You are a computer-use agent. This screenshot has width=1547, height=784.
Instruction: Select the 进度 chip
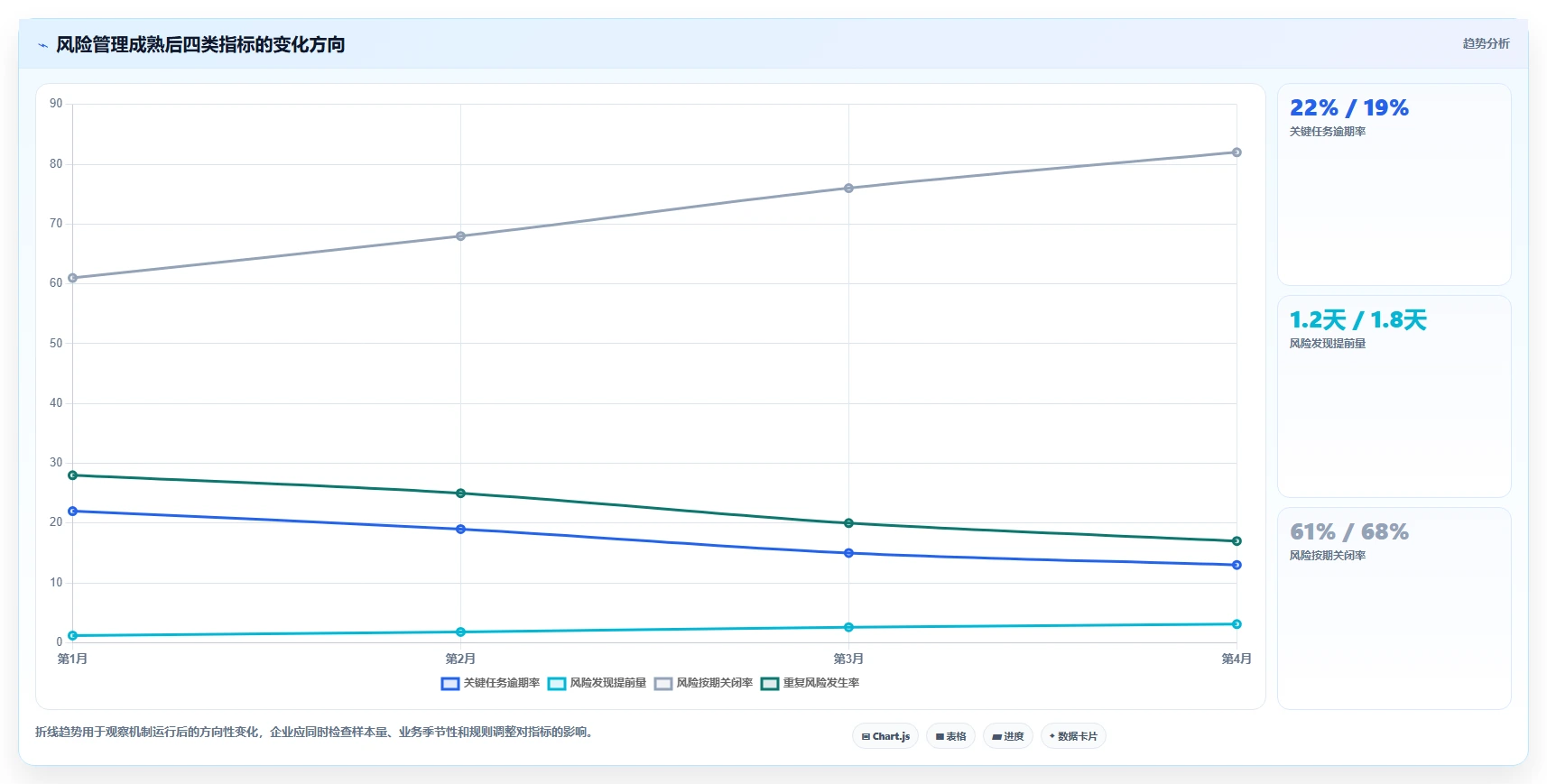1008,736
